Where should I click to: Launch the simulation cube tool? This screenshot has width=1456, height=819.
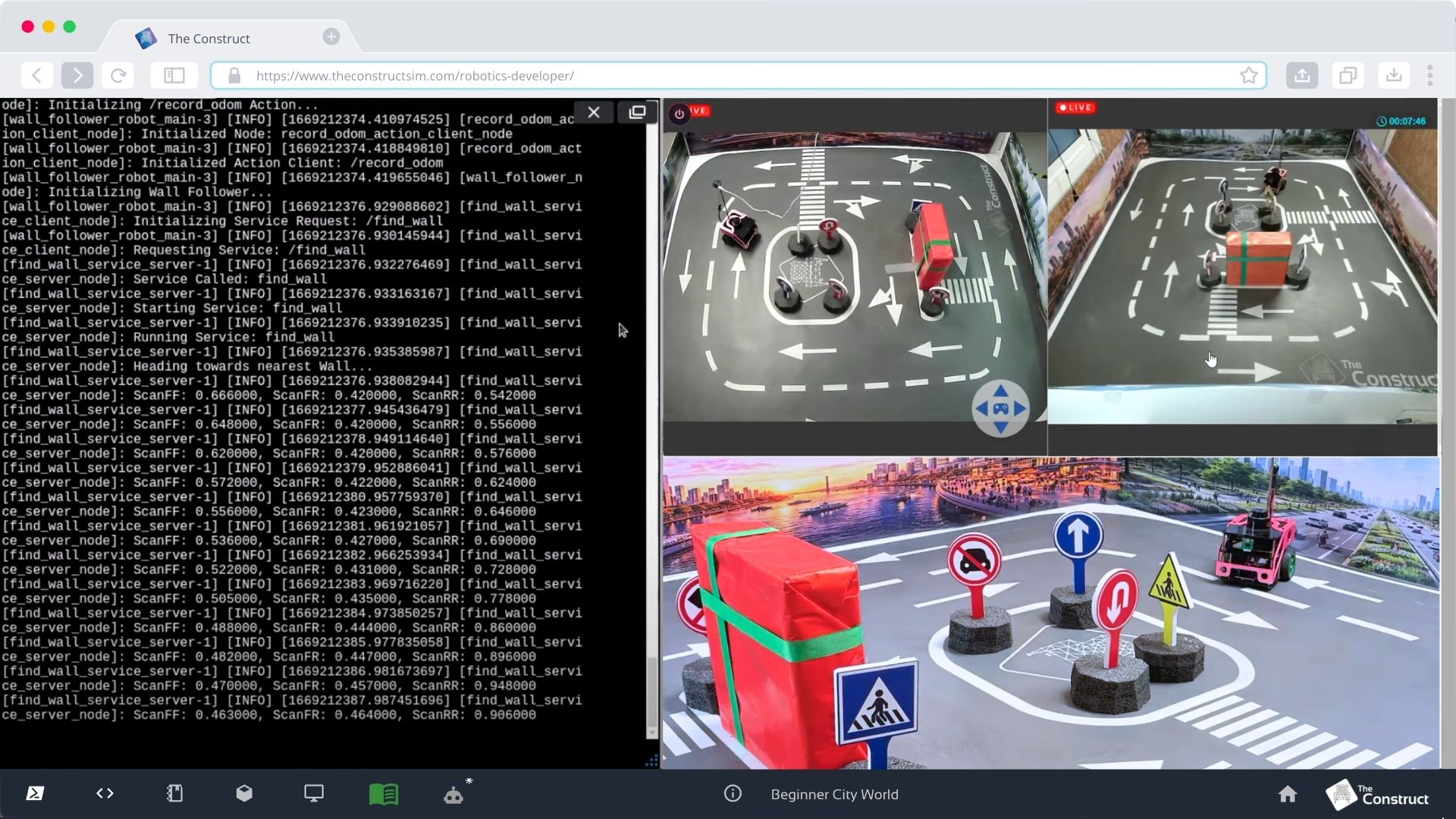click(244, 793)
